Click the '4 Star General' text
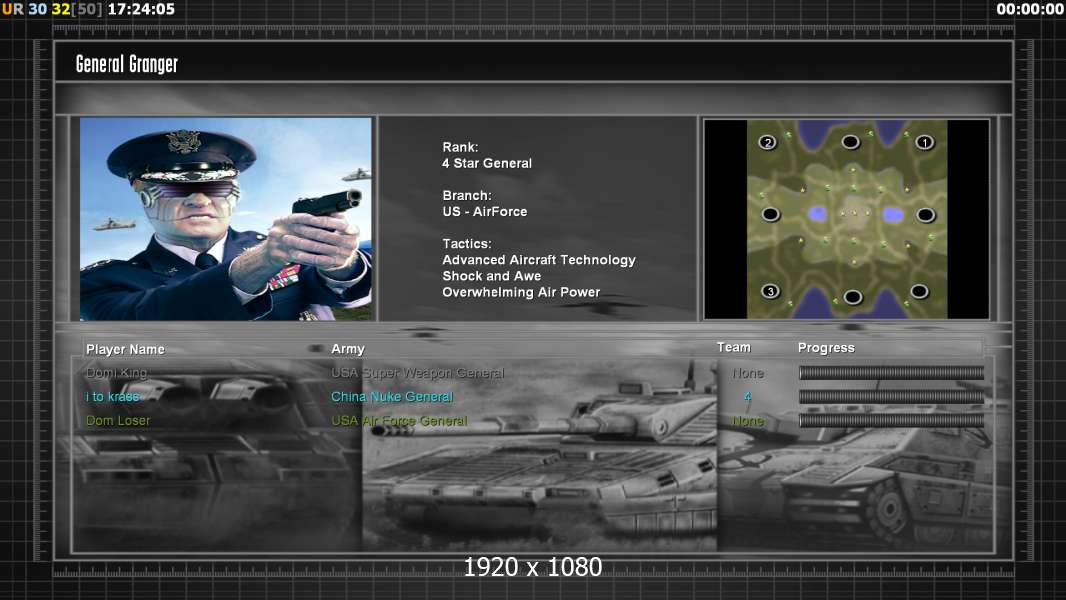The height and width of the screenshot is (600, 1066). [x=487, y=163]
